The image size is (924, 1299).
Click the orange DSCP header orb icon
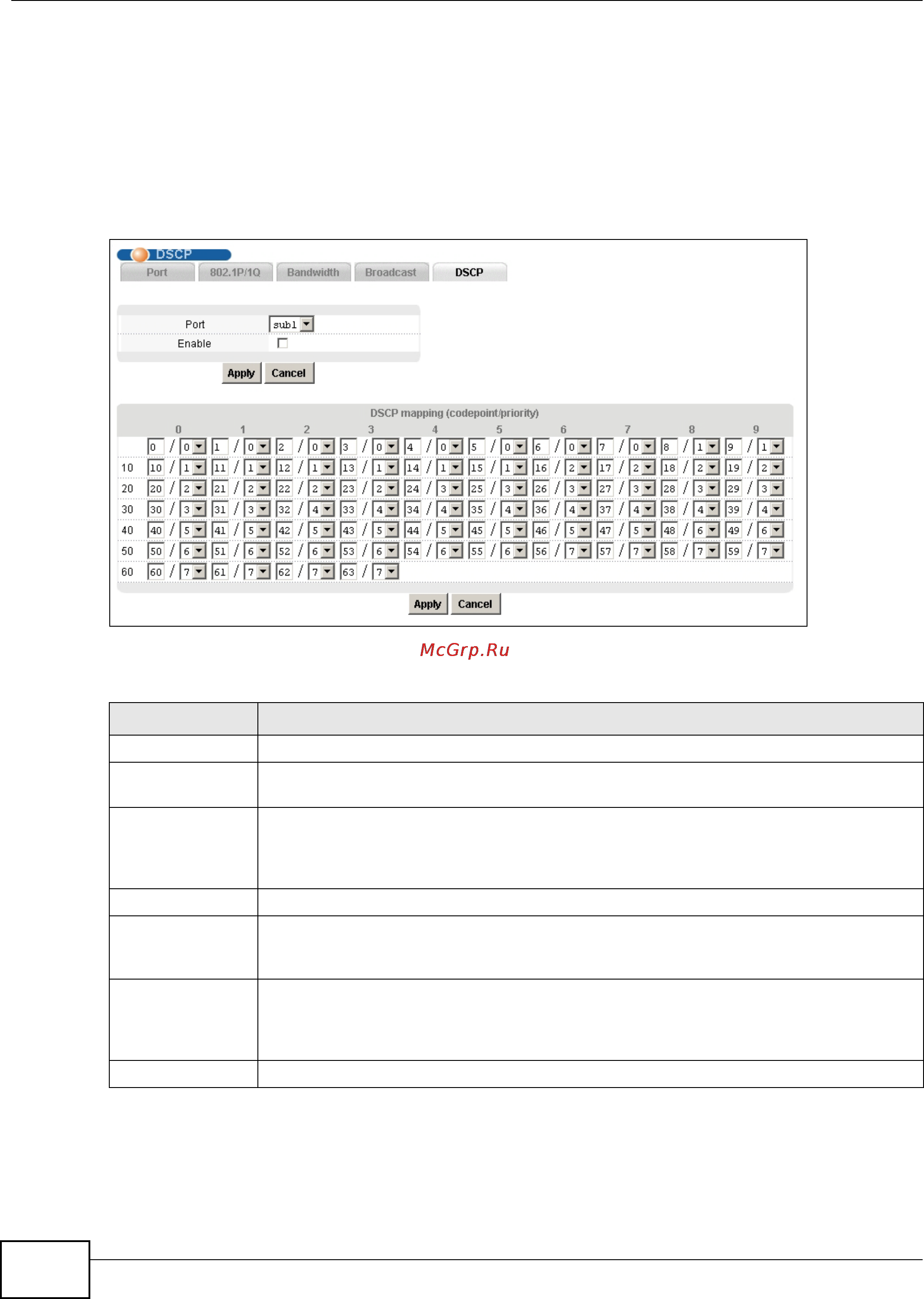tap(140, 254)
